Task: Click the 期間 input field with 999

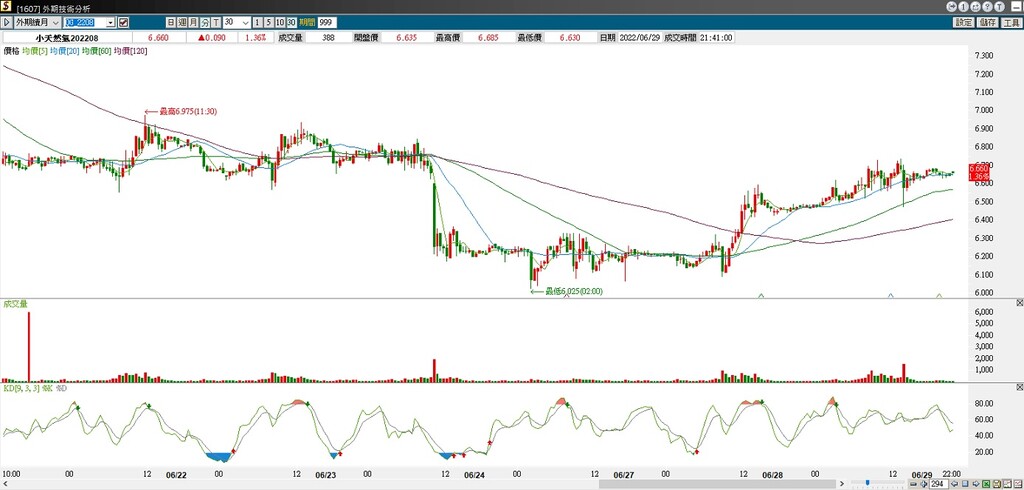Action: tap(326, 22)
